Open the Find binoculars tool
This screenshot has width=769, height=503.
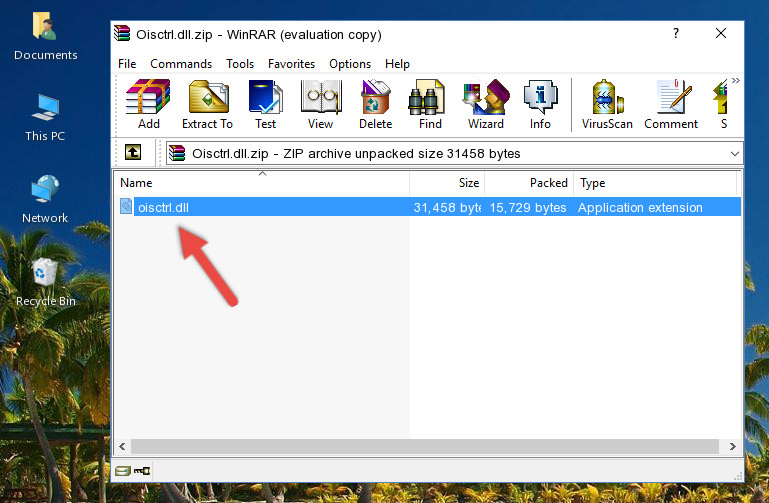(x=430, y=104)
